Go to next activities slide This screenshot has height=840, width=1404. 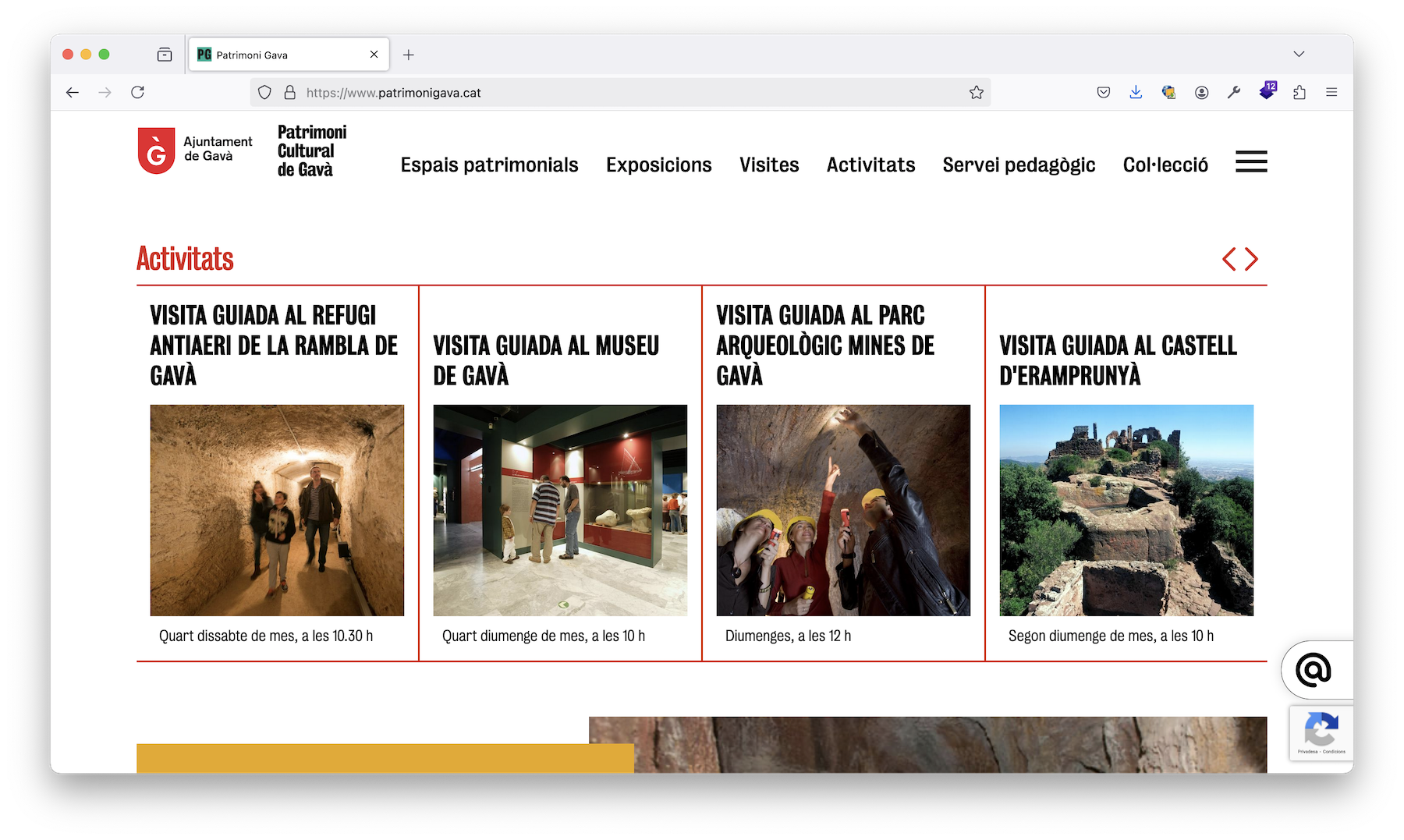click(x=1252, y=259)
